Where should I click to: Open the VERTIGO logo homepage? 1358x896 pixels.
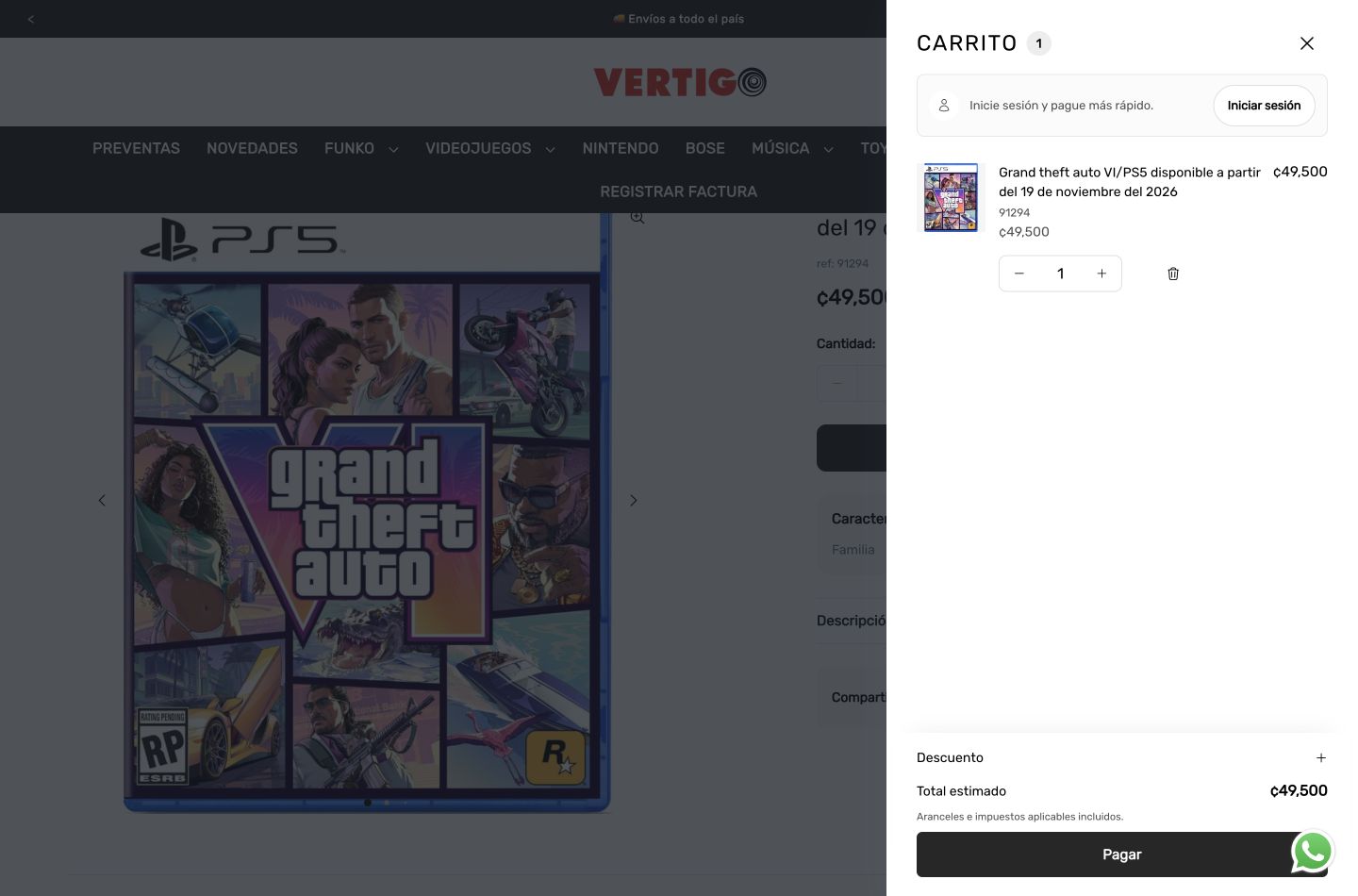679,82
